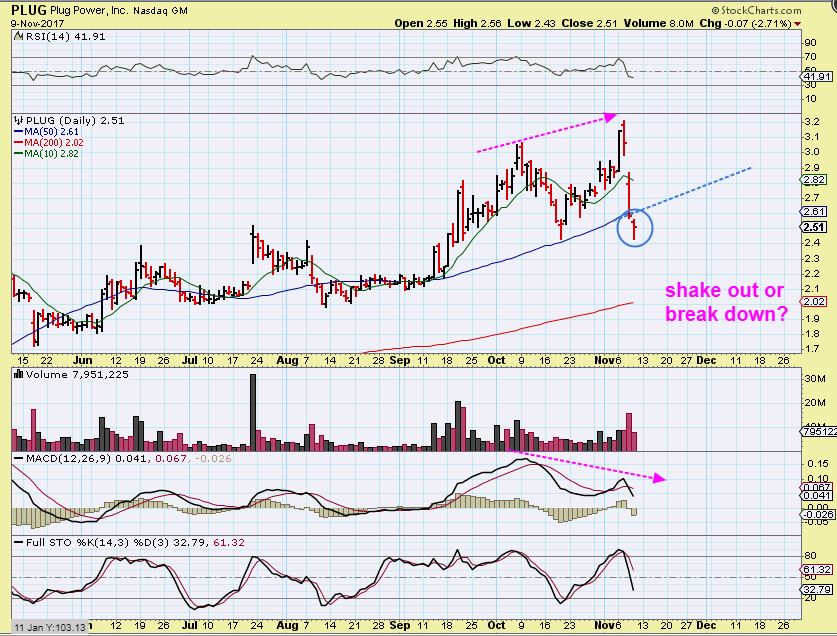Click the 61.32 stochastic %D axis tag
This screenshot has width=837, height=636.
coord(817,570)
